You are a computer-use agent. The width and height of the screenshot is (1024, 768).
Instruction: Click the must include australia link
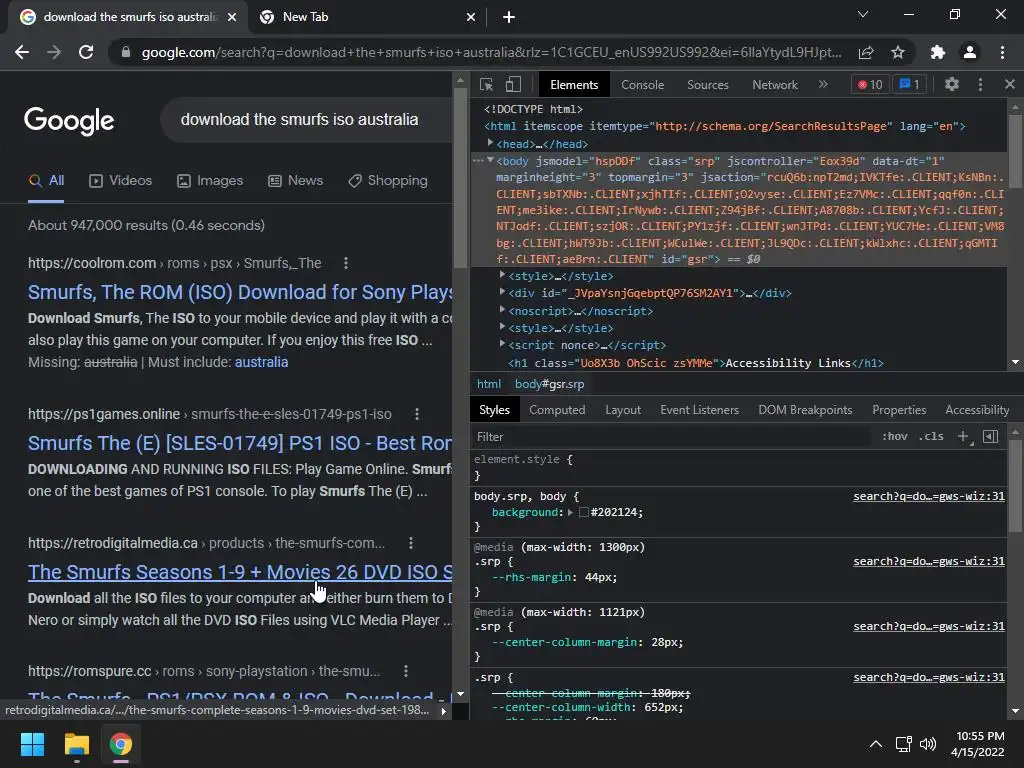[x=261, y=362]
